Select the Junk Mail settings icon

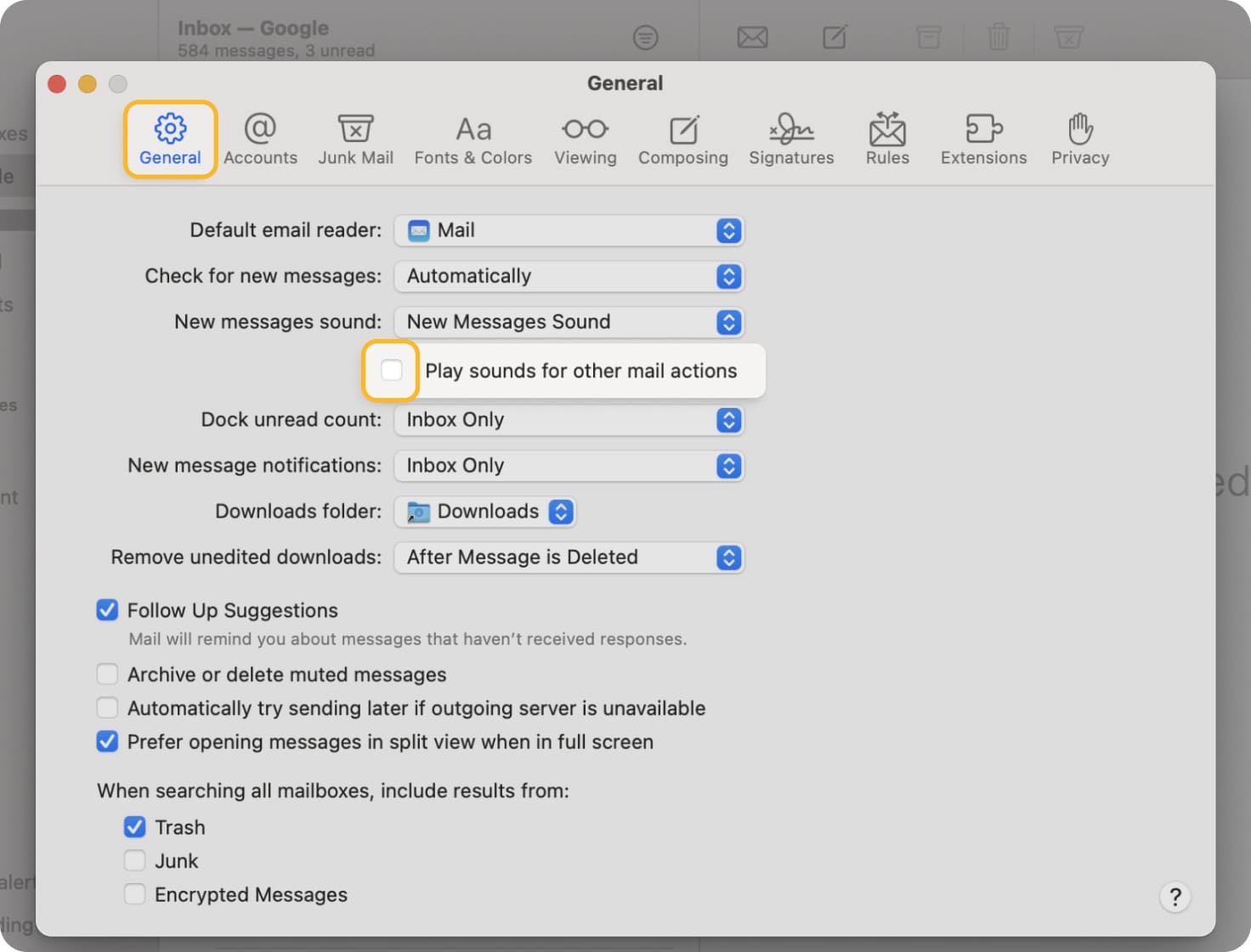coord(355,139)
